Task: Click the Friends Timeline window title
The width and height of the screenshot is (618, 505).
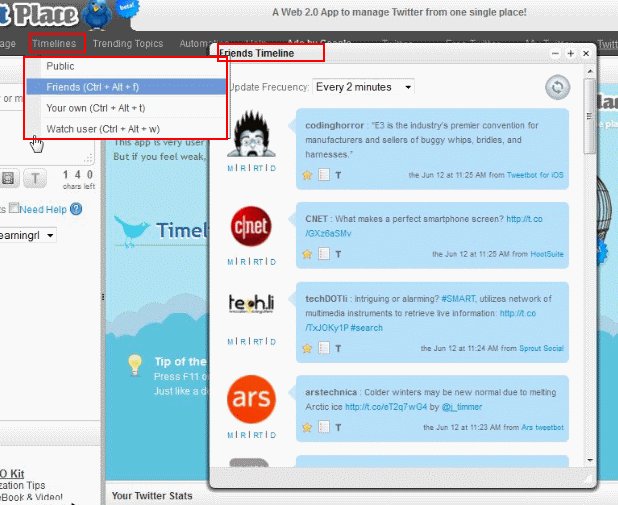Action: [x=257, y=53]
